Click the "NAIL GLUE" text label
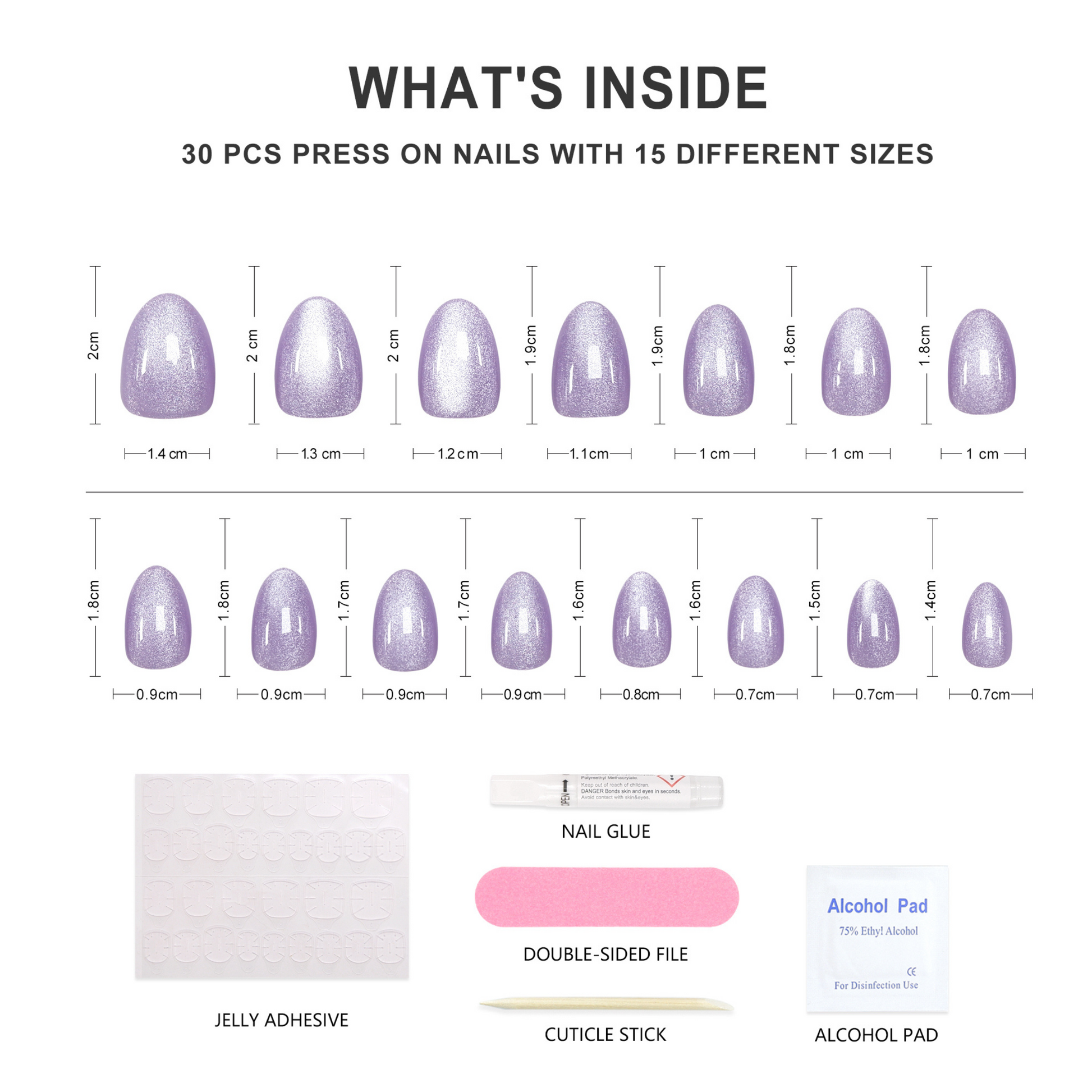 606,832
